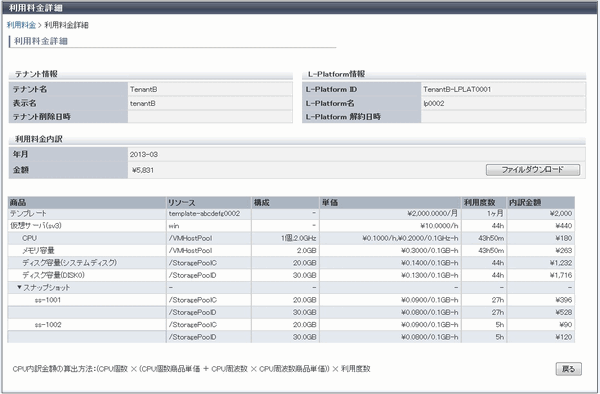The height and width of the screenshot is (394, 600).
Task: Click the 戻る button
Action: click(x=568, y=369)
